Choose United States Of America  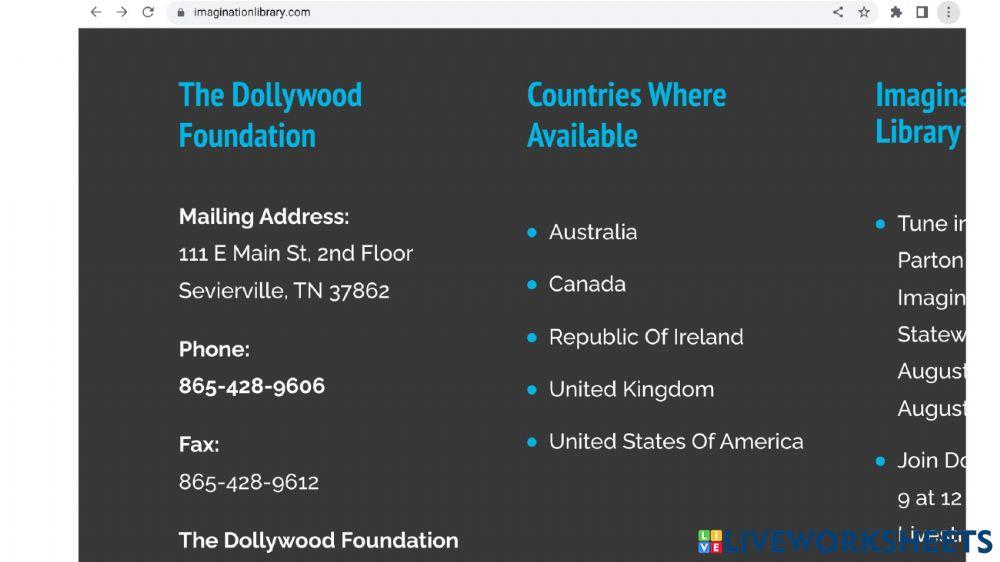[676, 441]
